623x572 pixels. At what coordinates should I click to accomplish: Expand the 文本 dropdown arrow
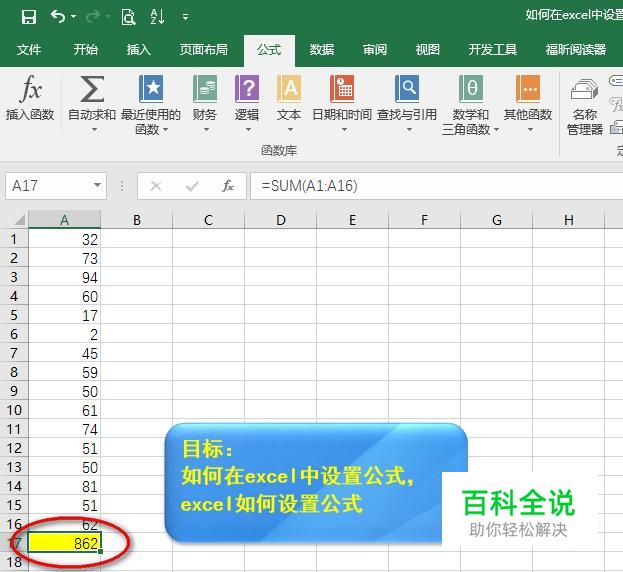tap(290, 129)
